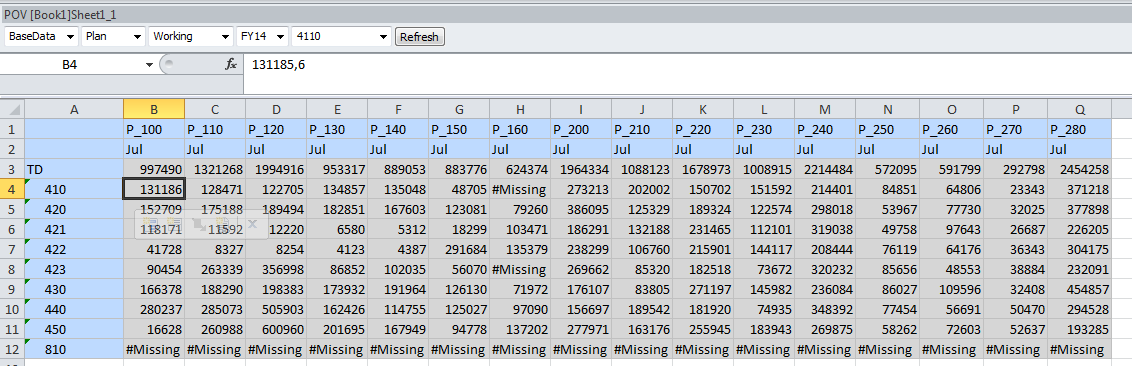This screenshot has height=366, width=1132.
Task: Select the 810 row label cell
Action: tap(74, 349)
